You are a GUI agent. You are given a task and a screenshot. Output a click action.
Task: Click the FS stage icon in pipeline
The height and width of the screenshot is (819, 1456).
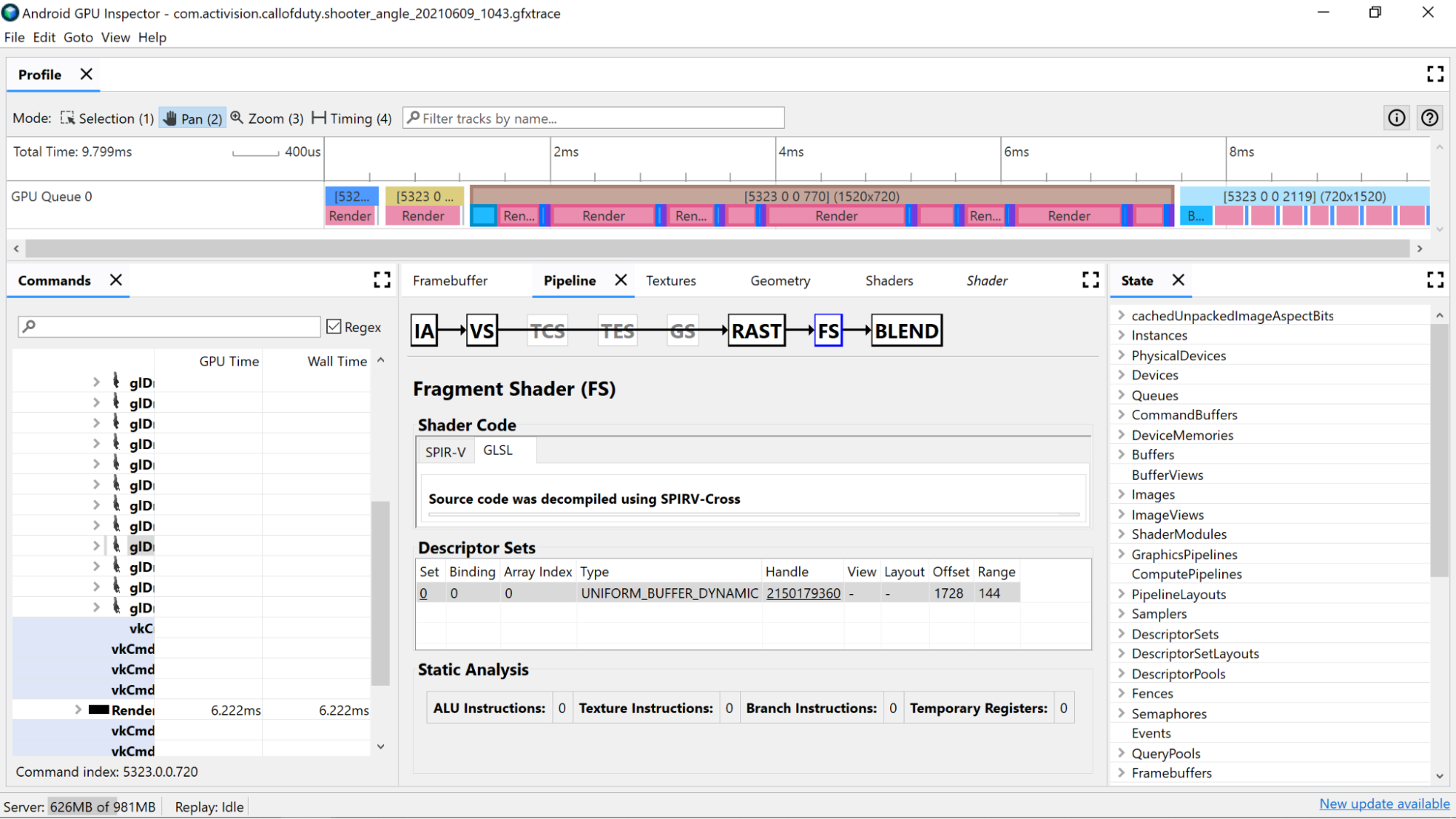(x=829, y=331)
